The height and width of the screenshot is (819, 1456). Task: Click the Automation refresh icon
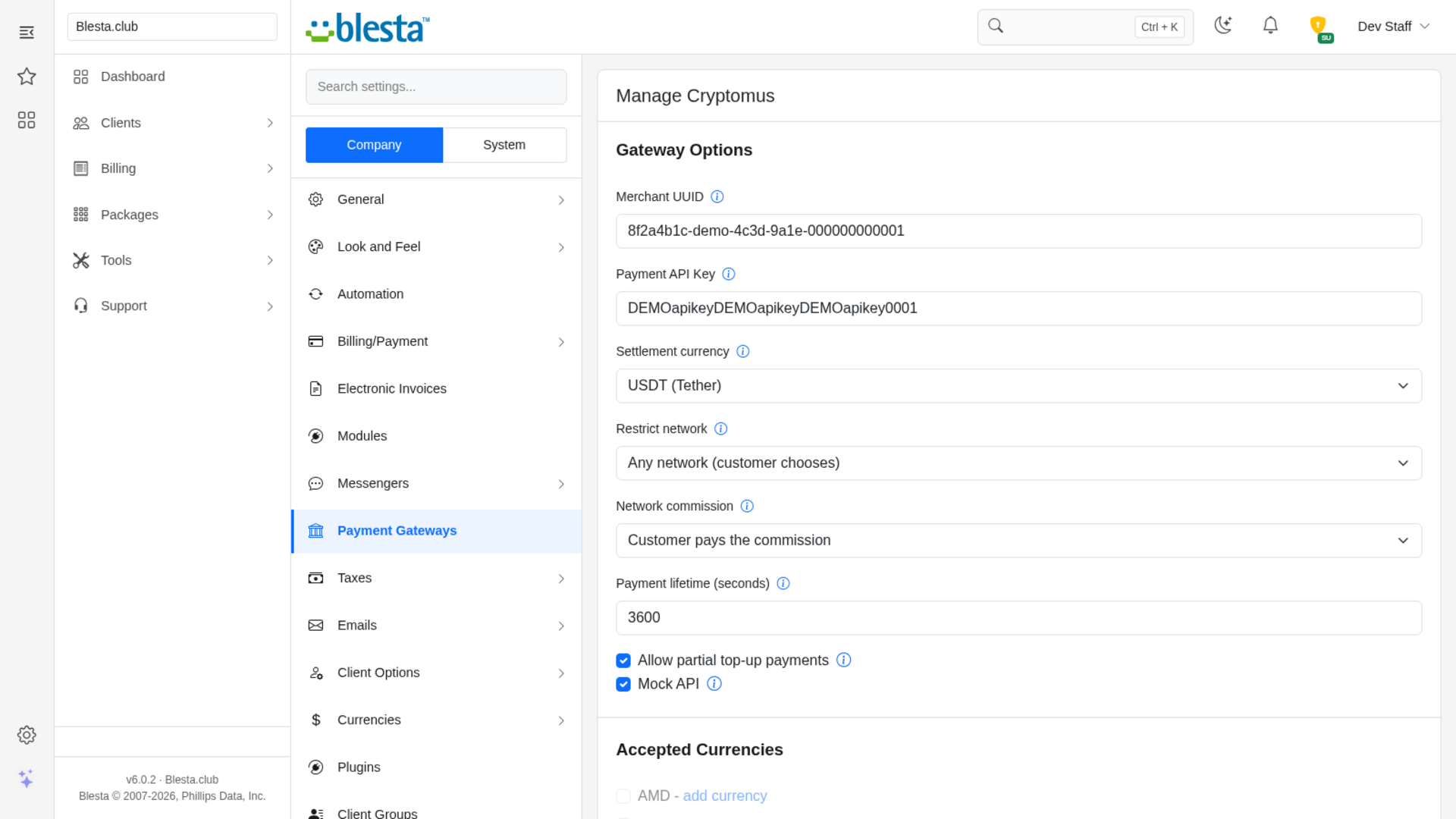click(316, 294)
